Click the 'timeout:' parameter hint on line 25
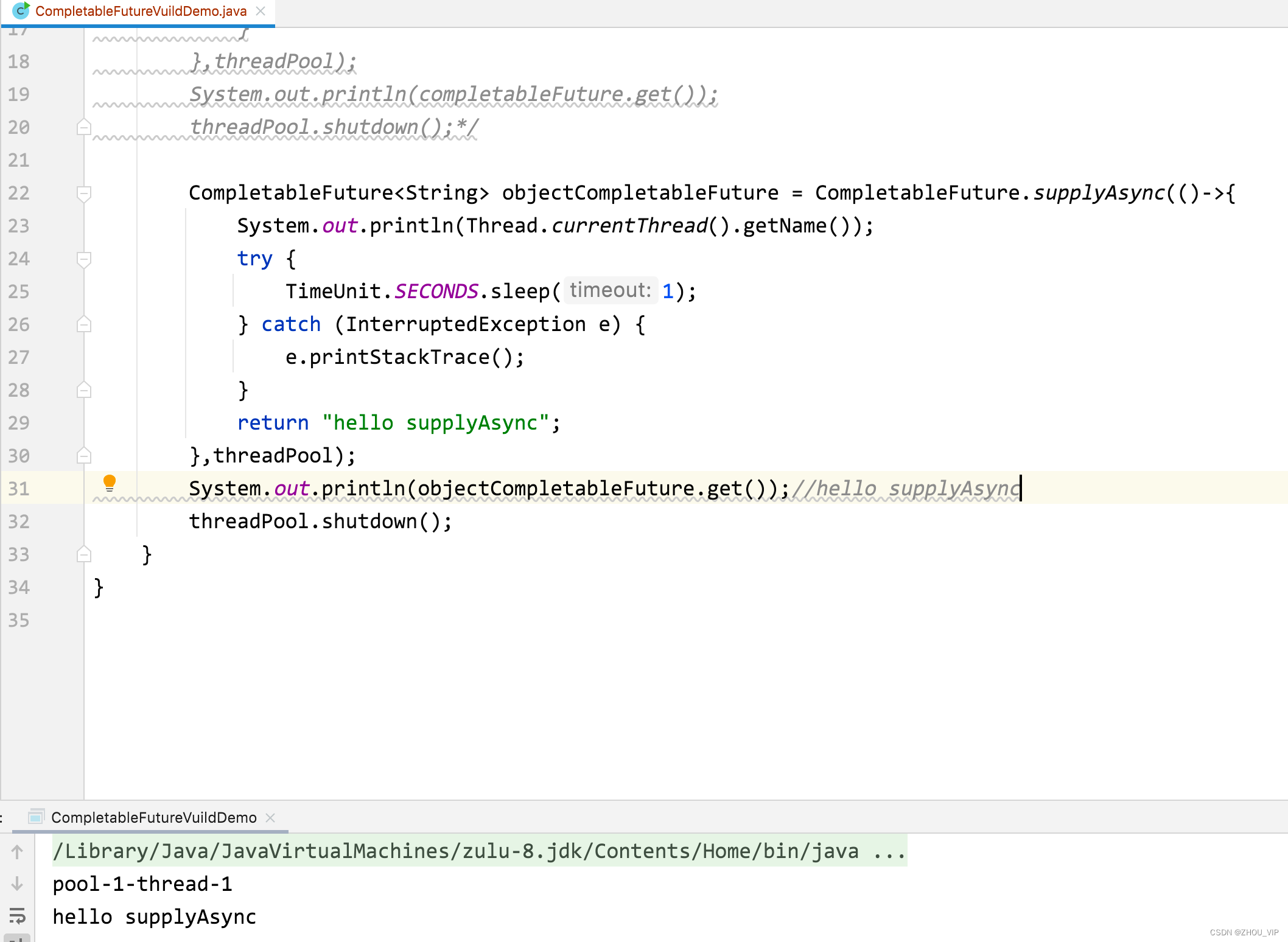 click(x=610, y=290)
